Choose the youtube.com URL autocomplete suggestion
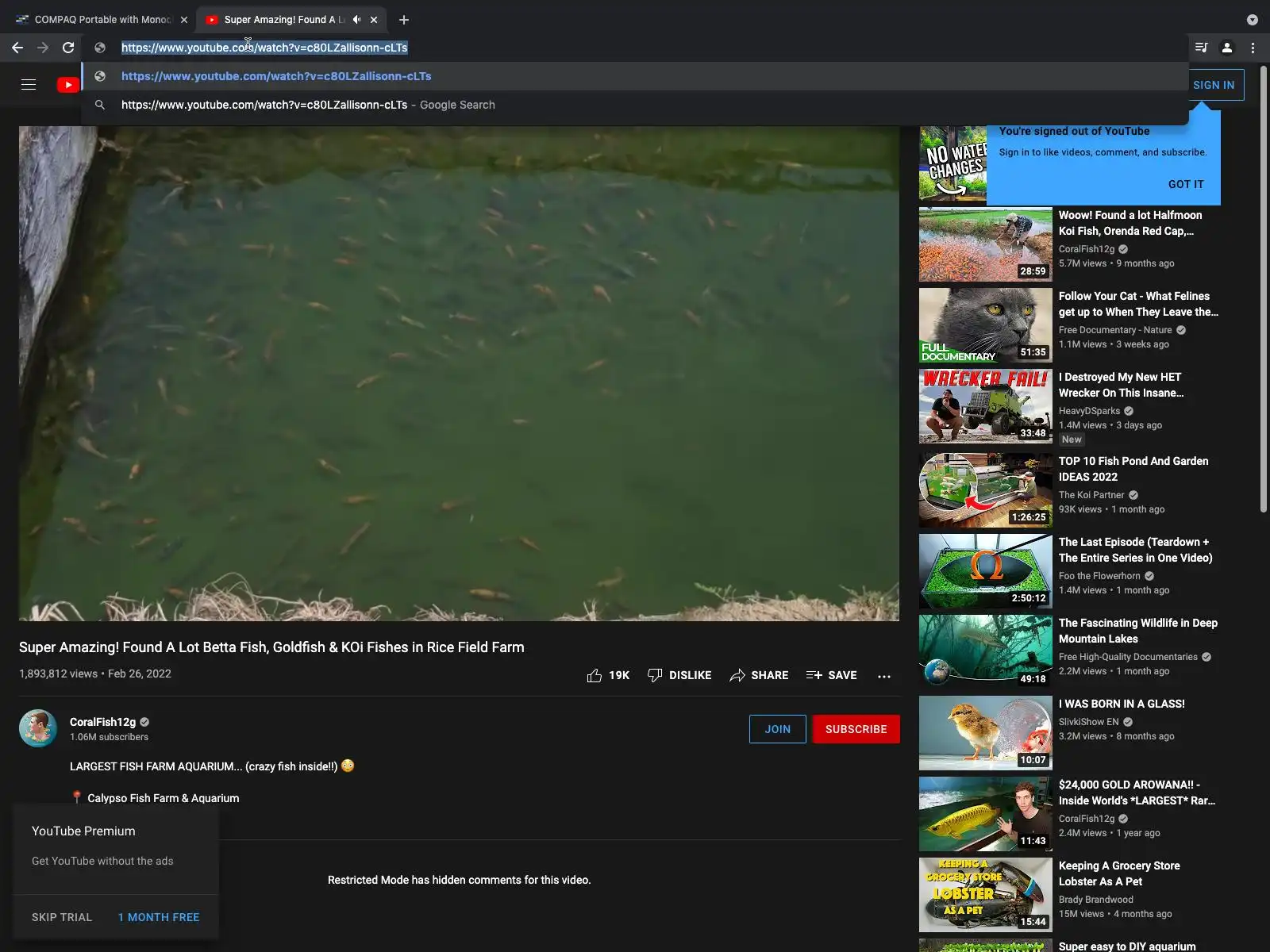The image size is (1270, 952). coord(635,76)
